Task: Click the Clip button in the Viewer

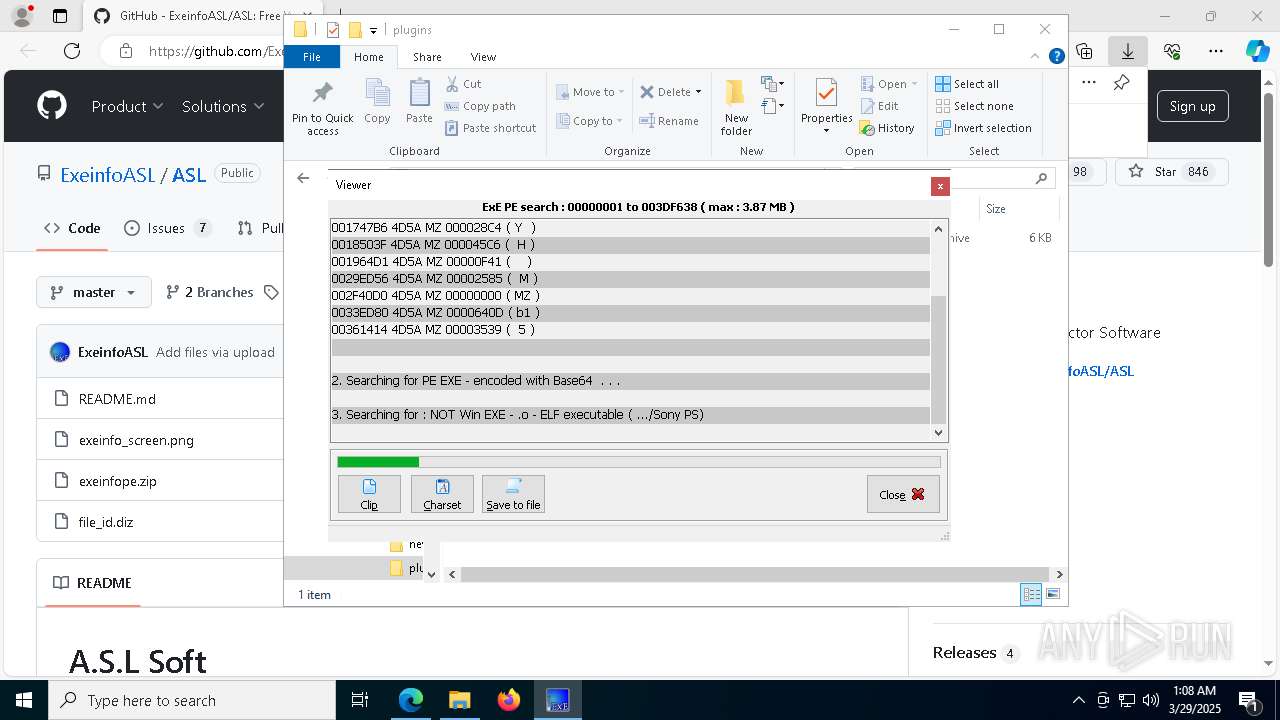Action: (369, 494)
